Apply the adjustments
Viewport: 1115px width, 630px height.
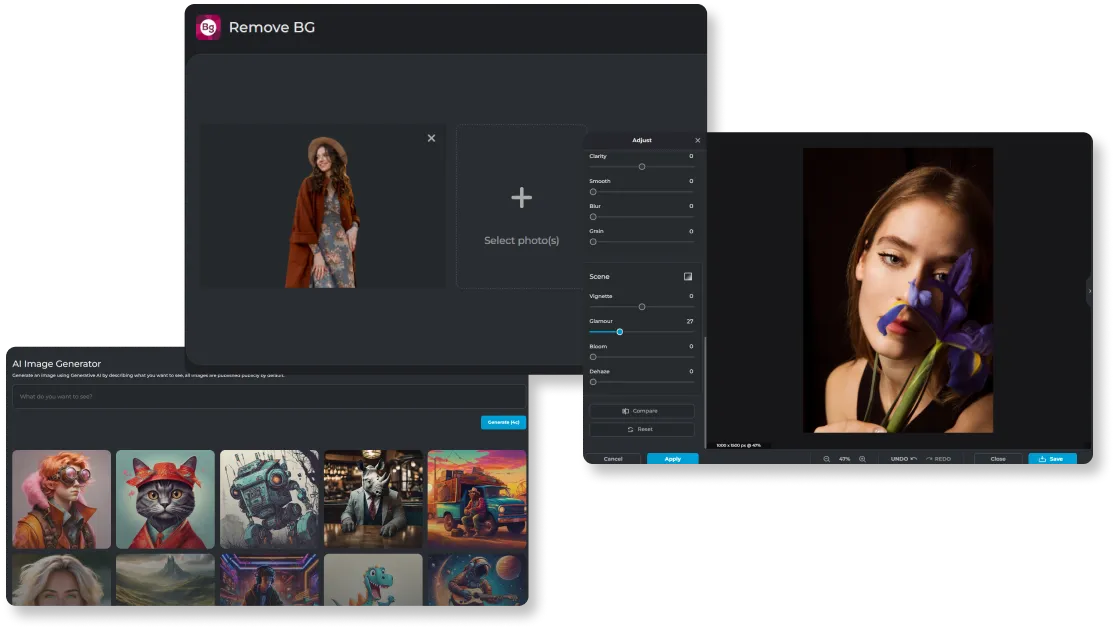(x=672, y=459)
